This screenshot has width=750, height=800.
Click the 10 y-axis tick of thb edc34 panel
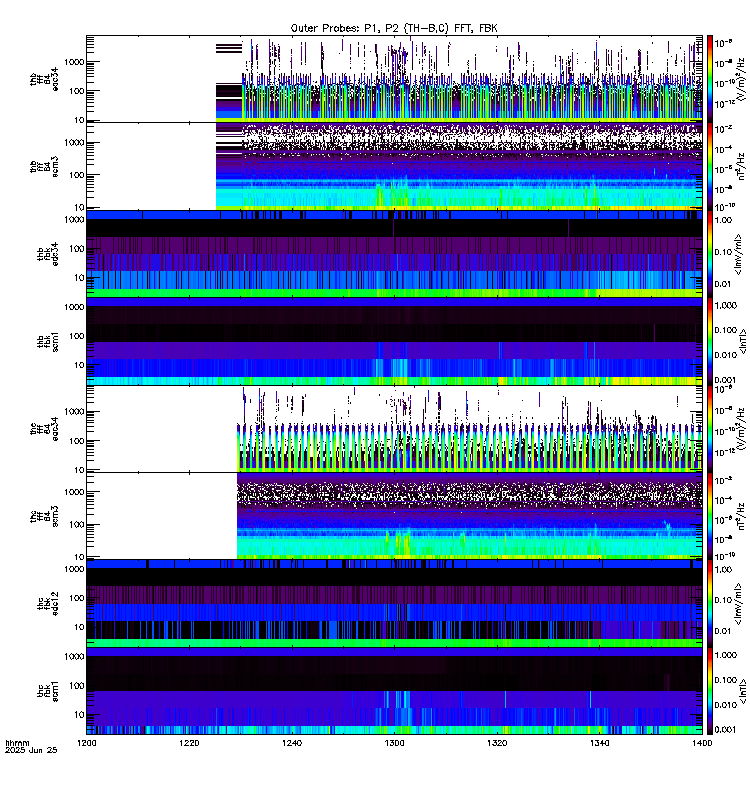click(80, 278)
